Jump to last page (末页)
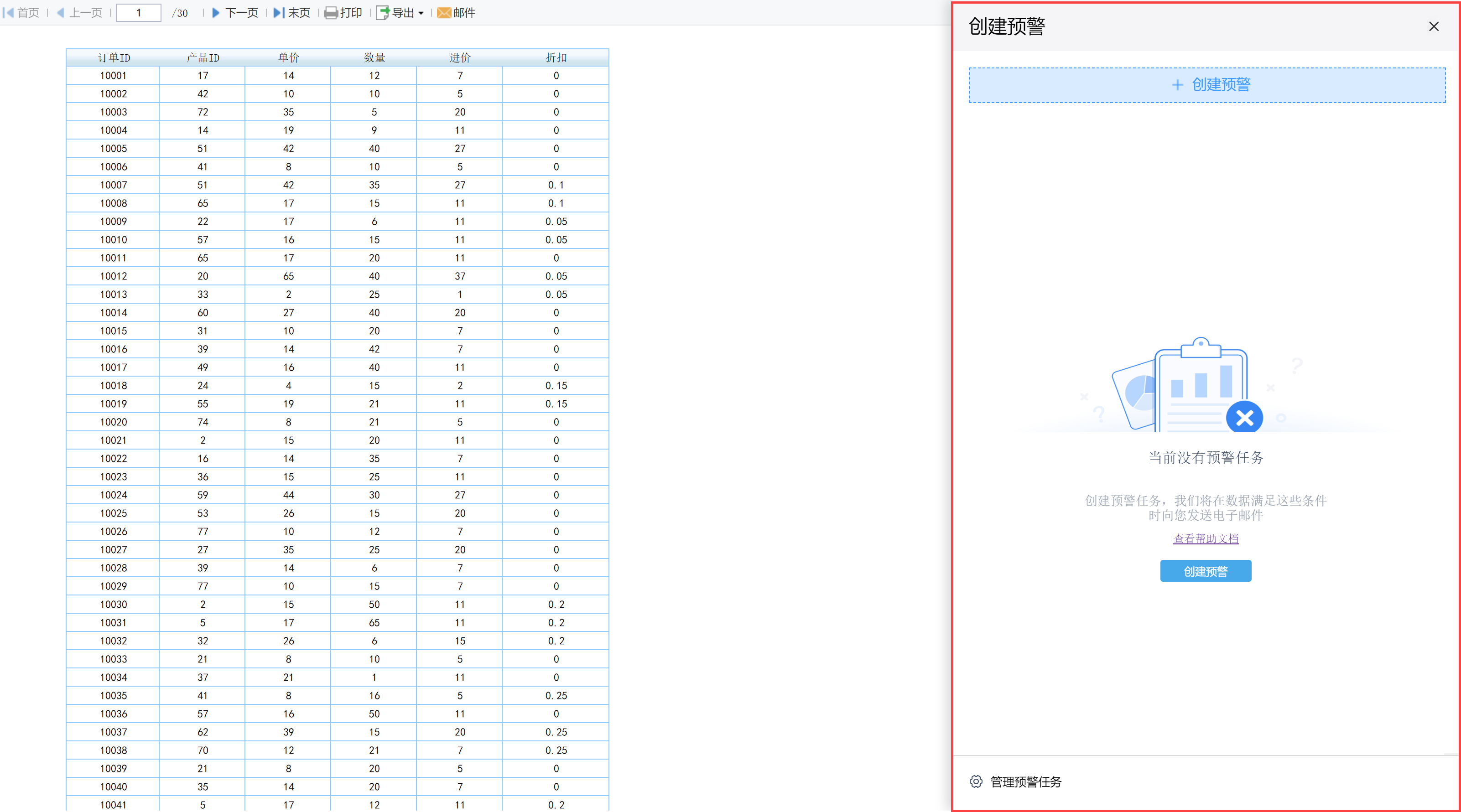Viewport: 1461px width, 812px height. tap(291, 12)
